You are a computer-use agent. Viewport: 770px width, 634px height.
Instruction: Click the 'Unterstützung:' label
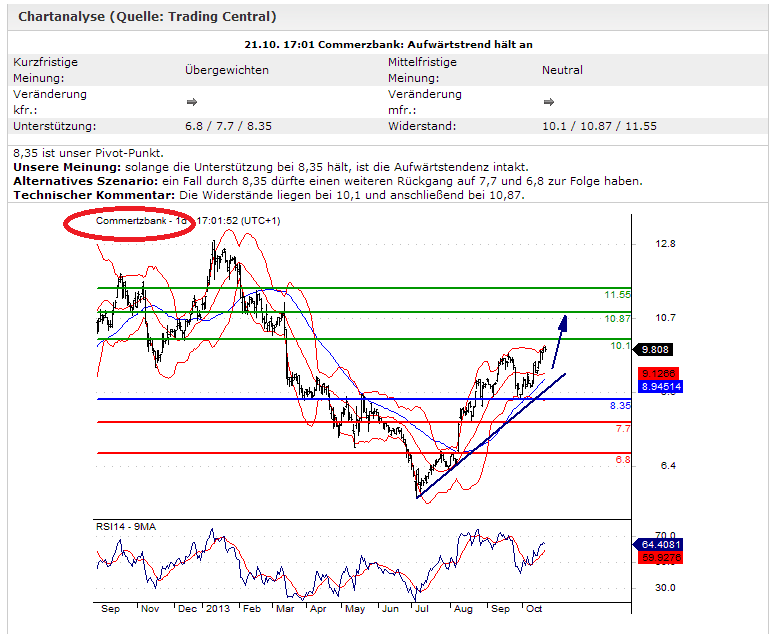[55, 126]
